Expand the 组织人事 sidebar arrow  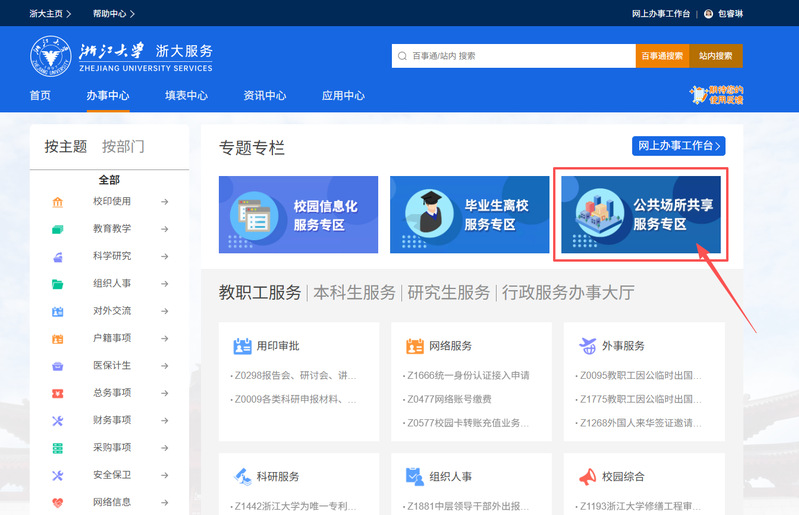tap(164, 284)
